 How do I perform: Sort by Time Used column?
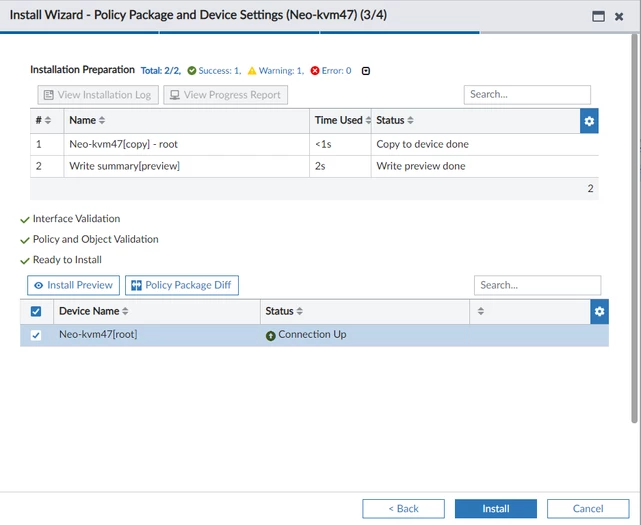pos(368,120)
